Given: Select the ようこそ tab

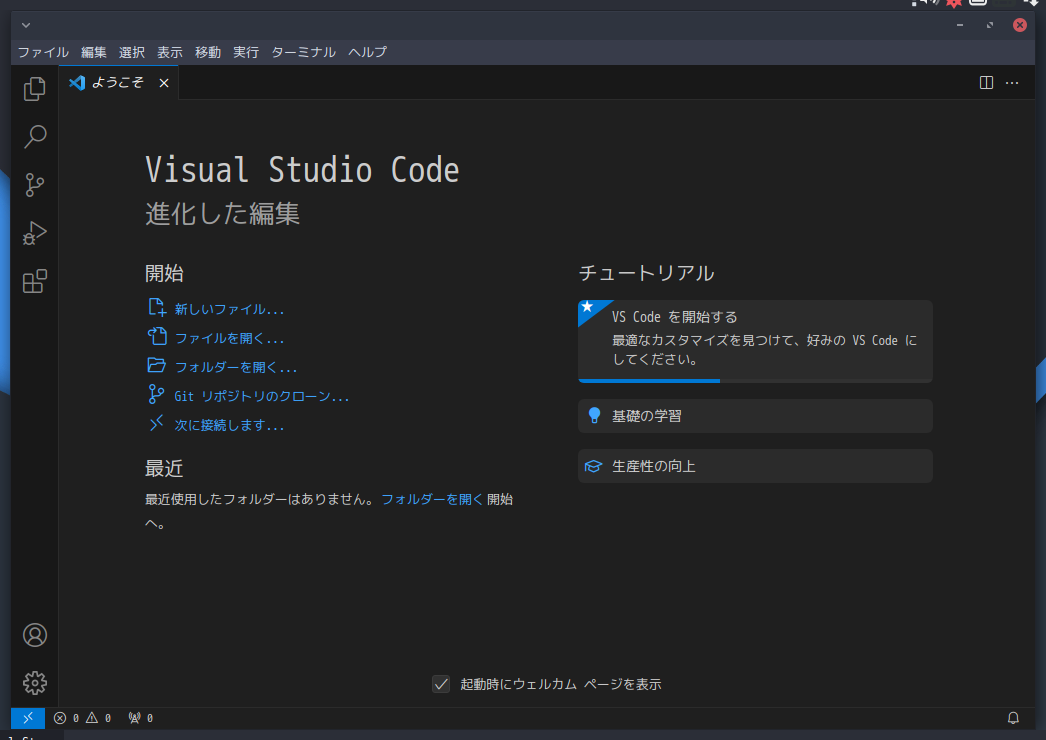Looking at the screenshot, I should pyautogui.click(x=118, y=83).
